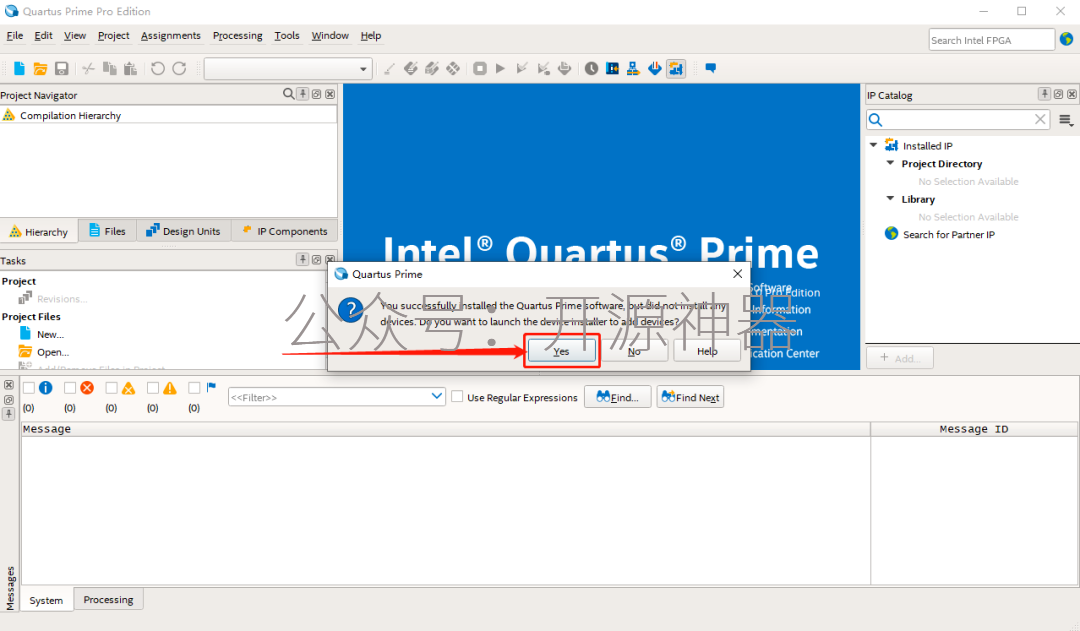Collapse the Library tree node
Screen dimensions: 1080x631
pos(890,198)
